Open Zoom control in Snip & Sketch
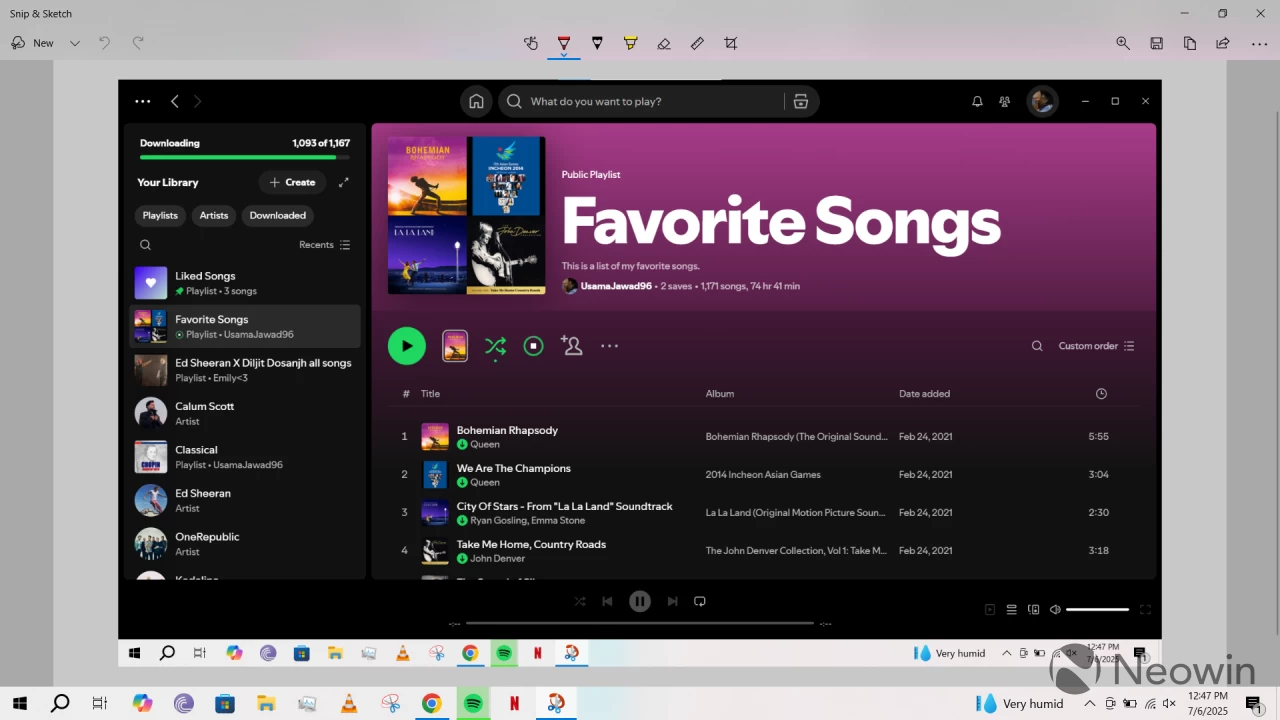The image size is (1280, 720). pos(1123,43)
